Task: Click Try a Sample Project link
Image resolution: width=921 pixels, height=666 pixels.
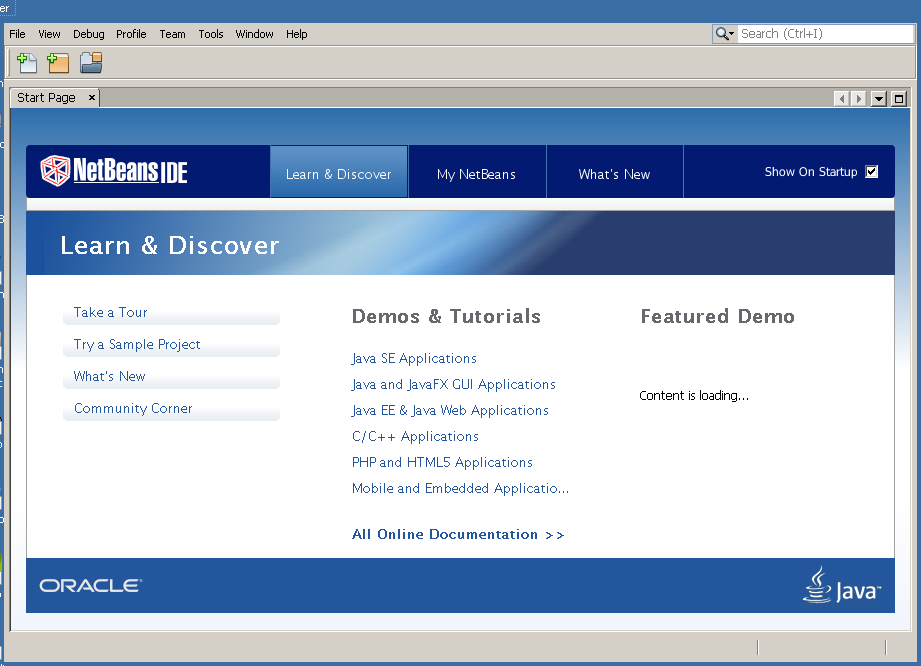Action: [137, 344]
